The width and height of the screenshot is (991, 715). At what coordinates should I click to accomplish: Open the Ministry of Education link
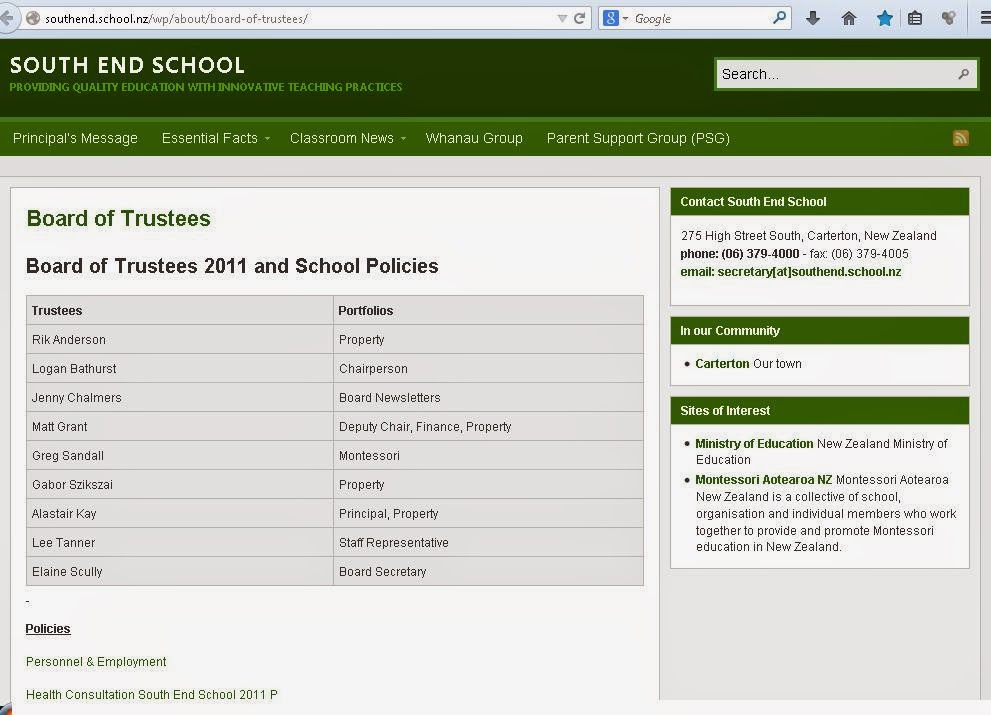[x=754, y=444]
